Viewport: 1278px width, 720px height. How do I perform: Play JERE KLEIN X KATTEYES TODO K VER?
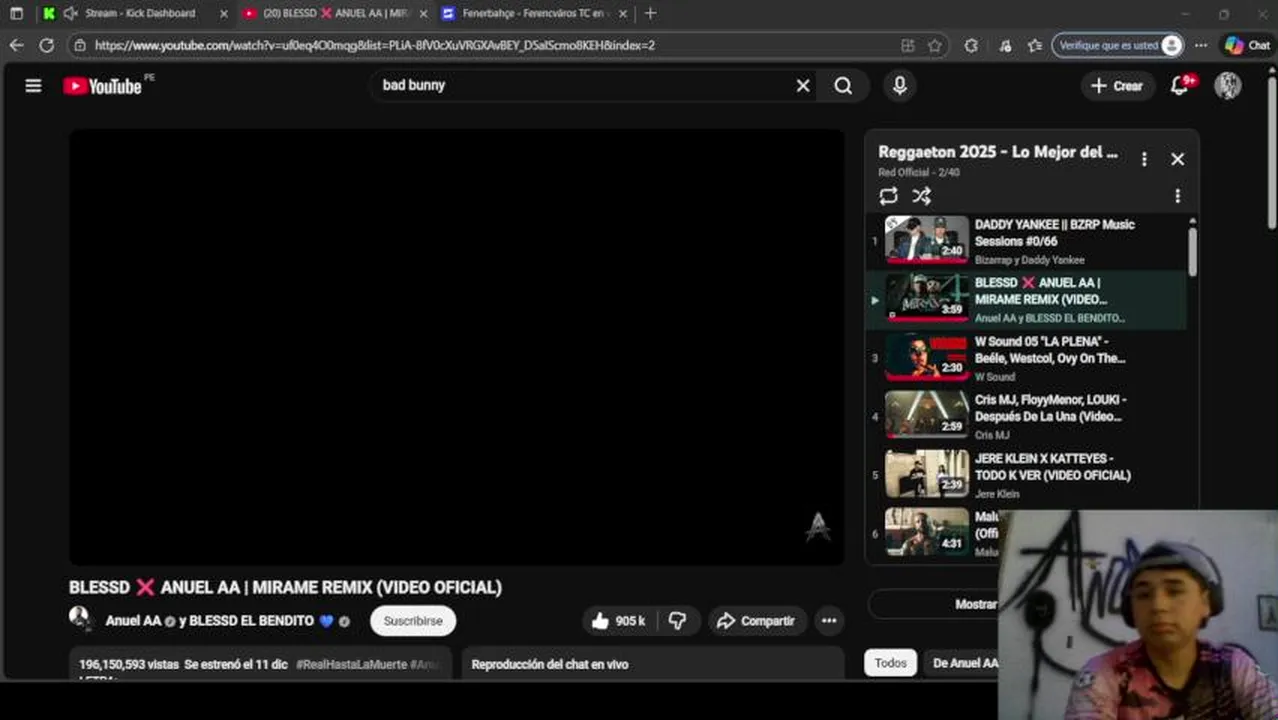click(1026, 475)
